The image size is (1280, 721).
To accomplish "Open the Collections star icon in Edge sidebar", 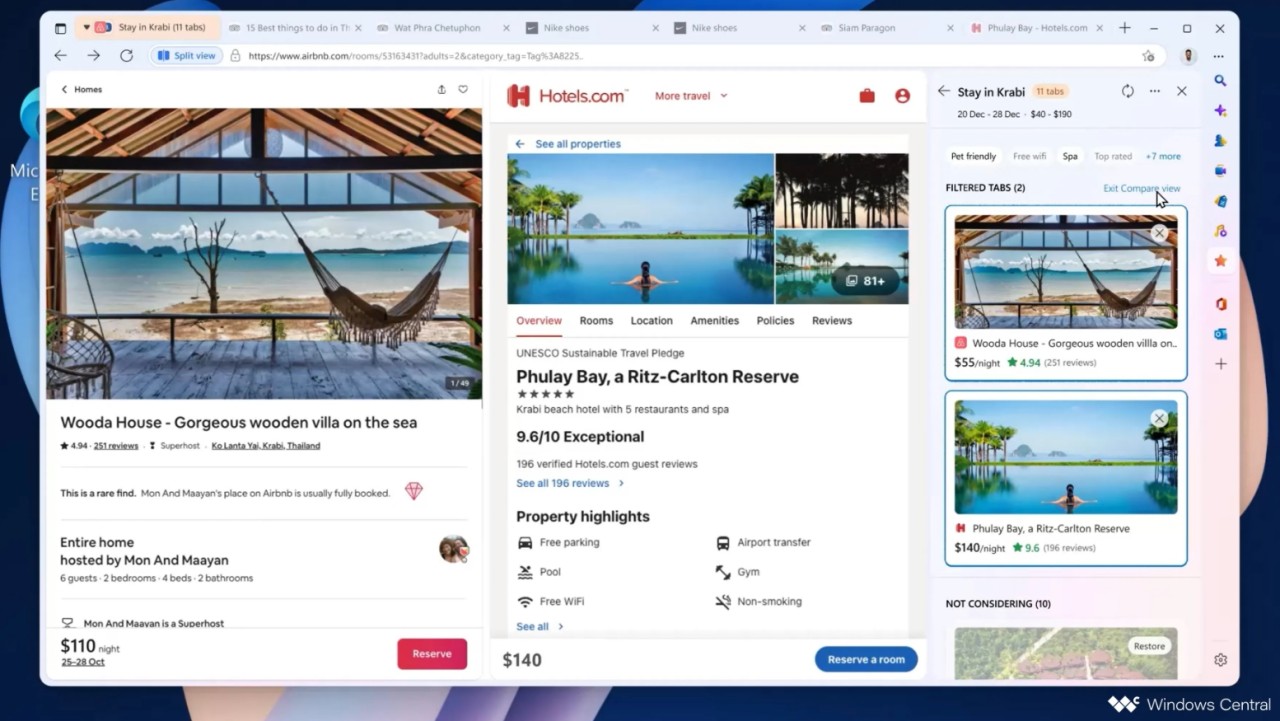I will coord(1219,260).
